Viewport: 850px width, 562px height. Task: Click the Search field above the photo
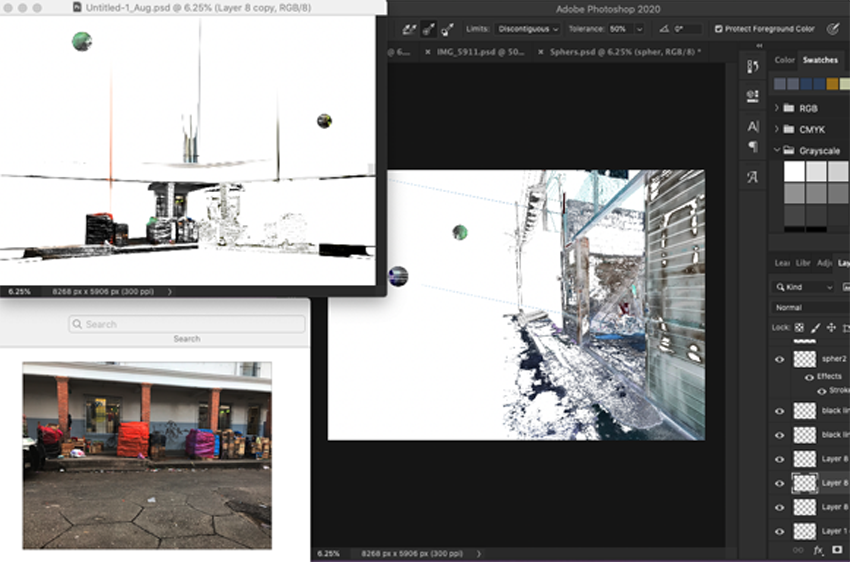pos(187,324)
